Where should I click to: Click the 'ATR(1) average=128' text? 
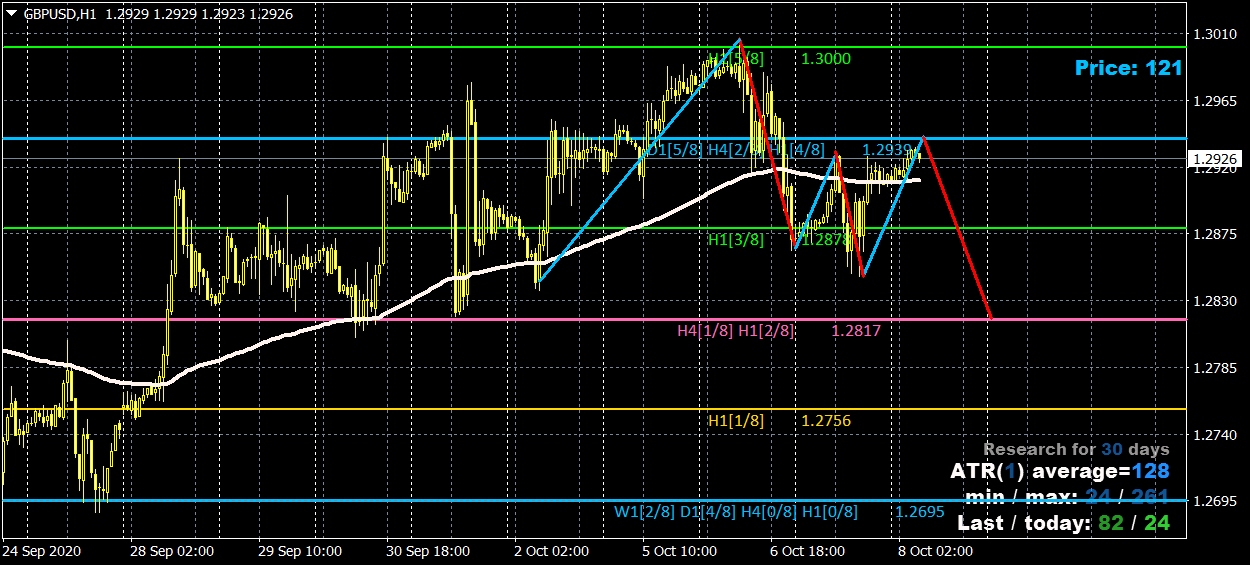pos(1060,471)
